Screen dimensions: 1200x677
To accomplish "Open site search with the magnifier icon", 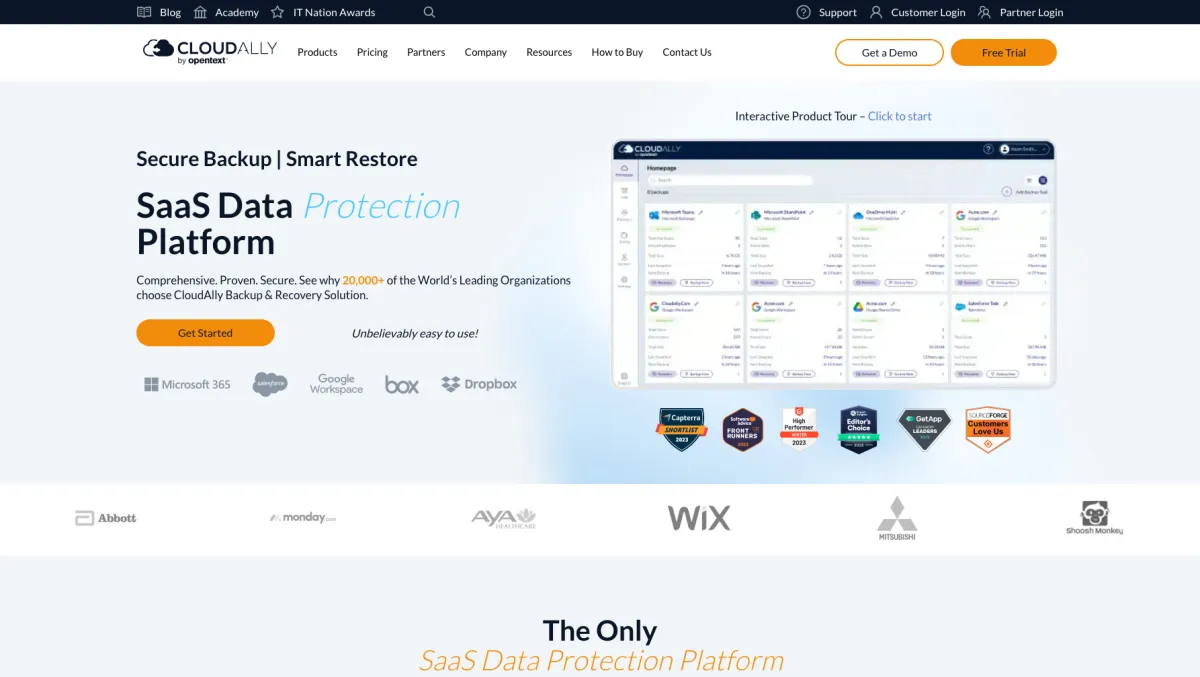I will (x=429, y=12).
